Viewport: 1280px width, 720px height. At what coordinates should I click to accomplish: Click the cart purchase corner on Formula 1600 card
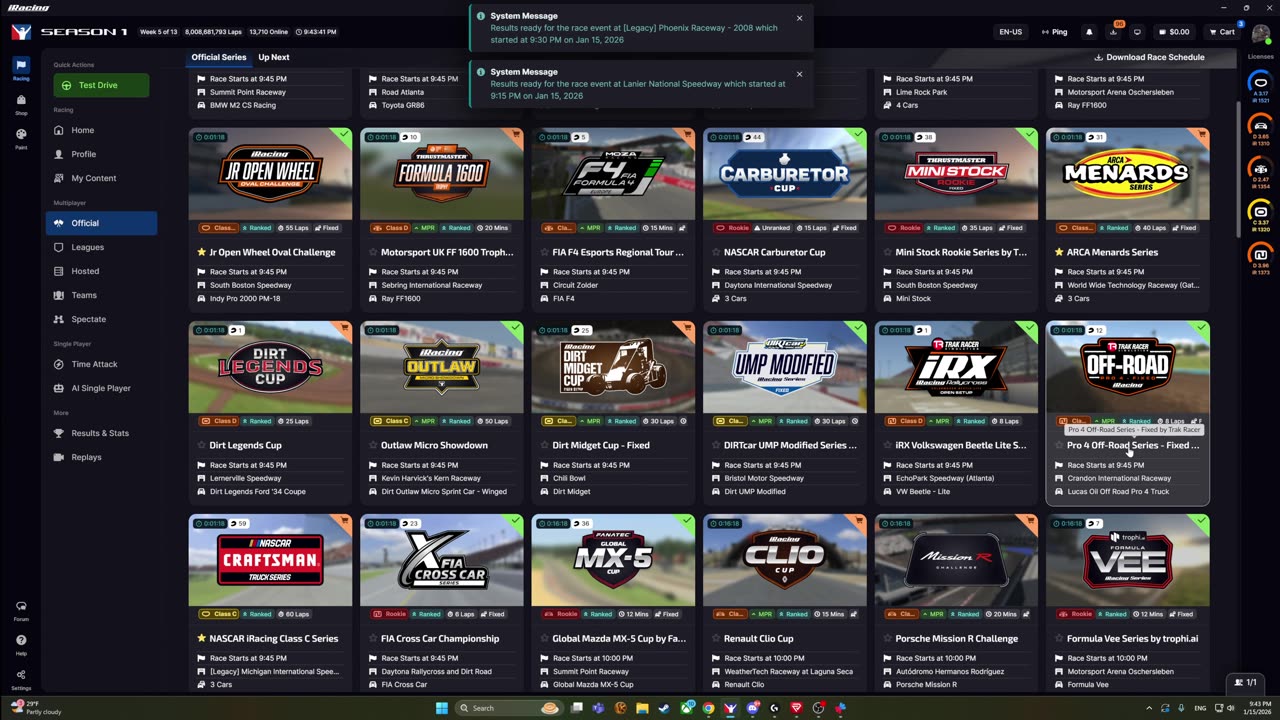(x=517, y=133)
